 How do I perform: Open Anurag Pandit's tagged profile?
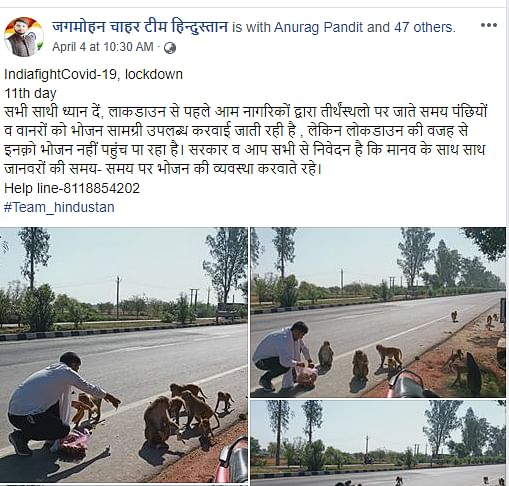pos(318,27)
